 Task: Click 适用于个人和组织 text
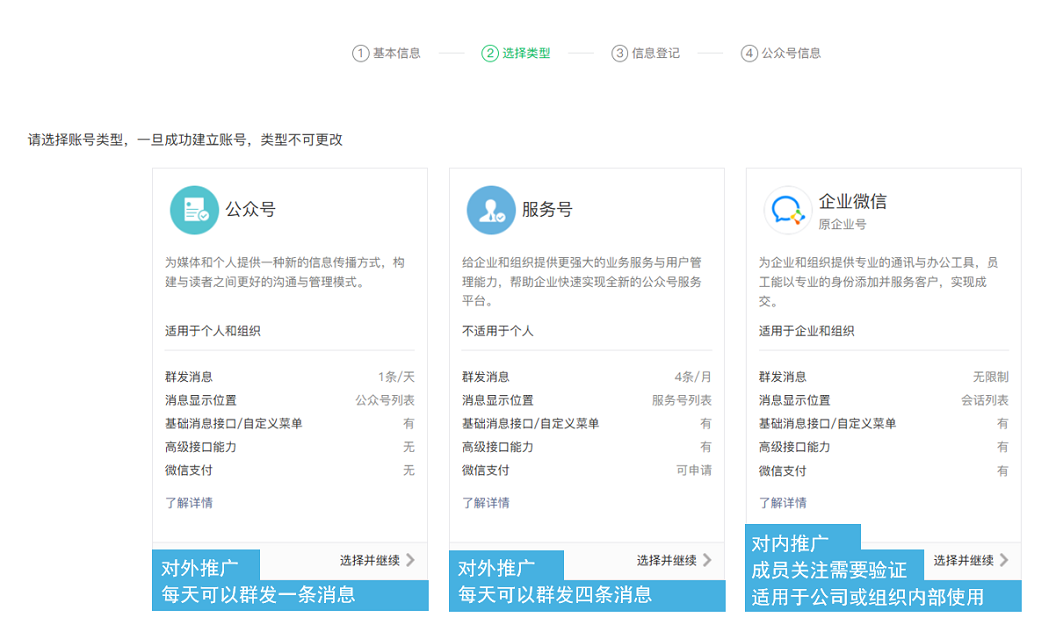coord(213,331)
